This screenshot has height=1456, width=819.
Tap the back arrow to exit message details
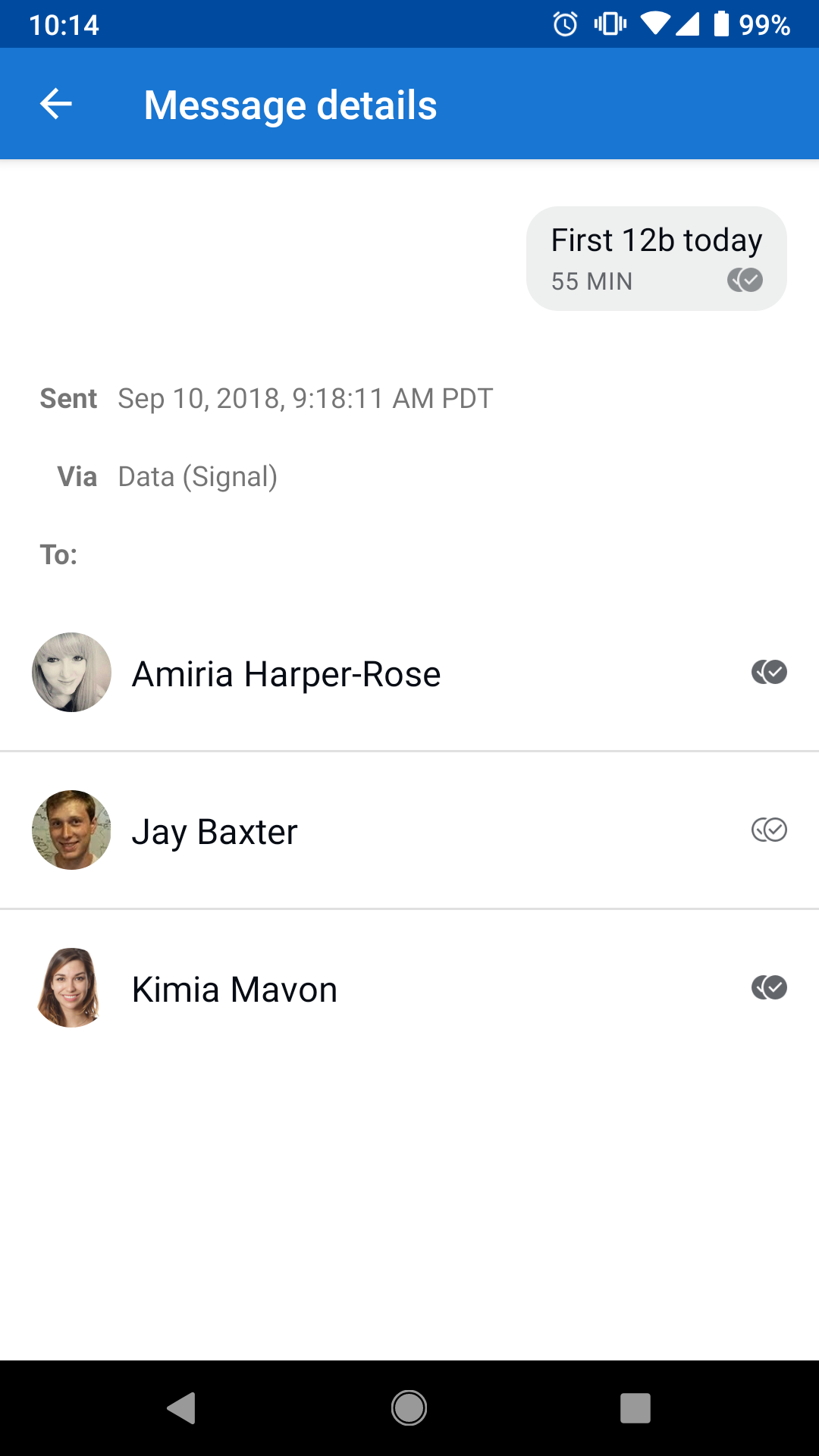tap(55, 104)
